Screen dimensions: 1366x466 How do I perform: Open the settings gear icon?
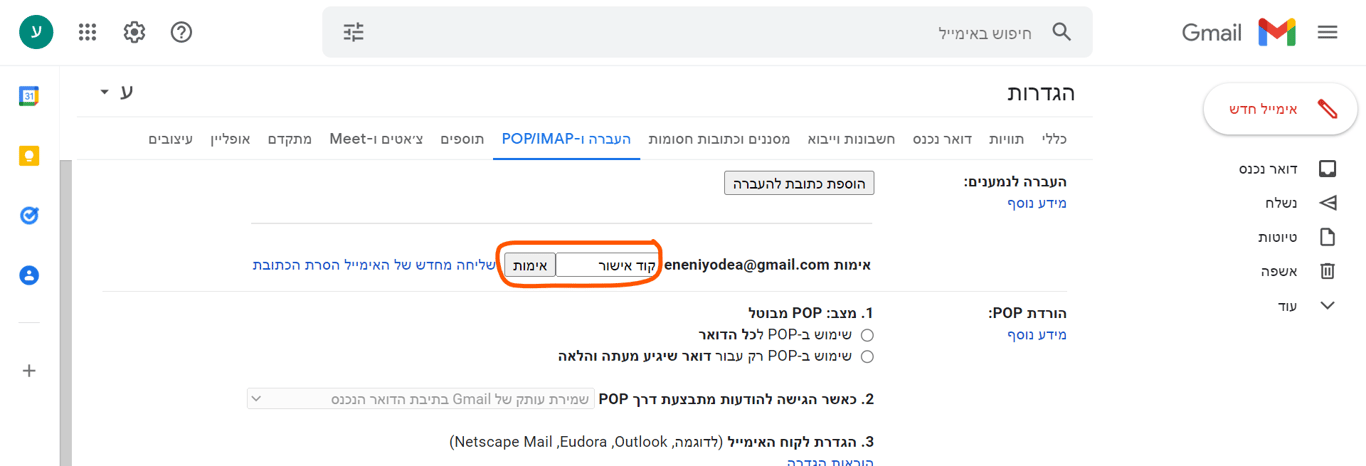(x=134, y=32)
